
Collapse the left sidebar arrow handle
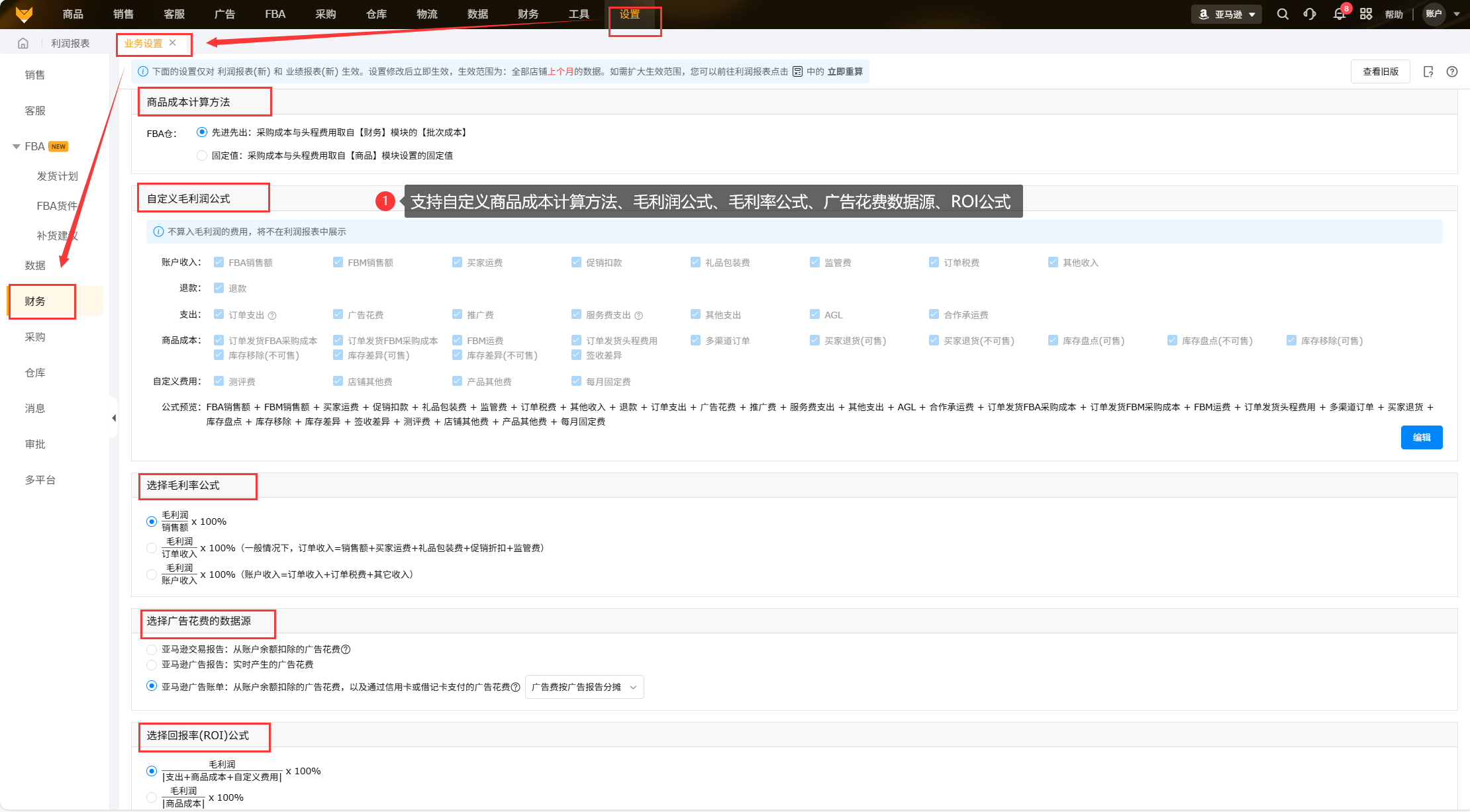[x=114, y=418]
